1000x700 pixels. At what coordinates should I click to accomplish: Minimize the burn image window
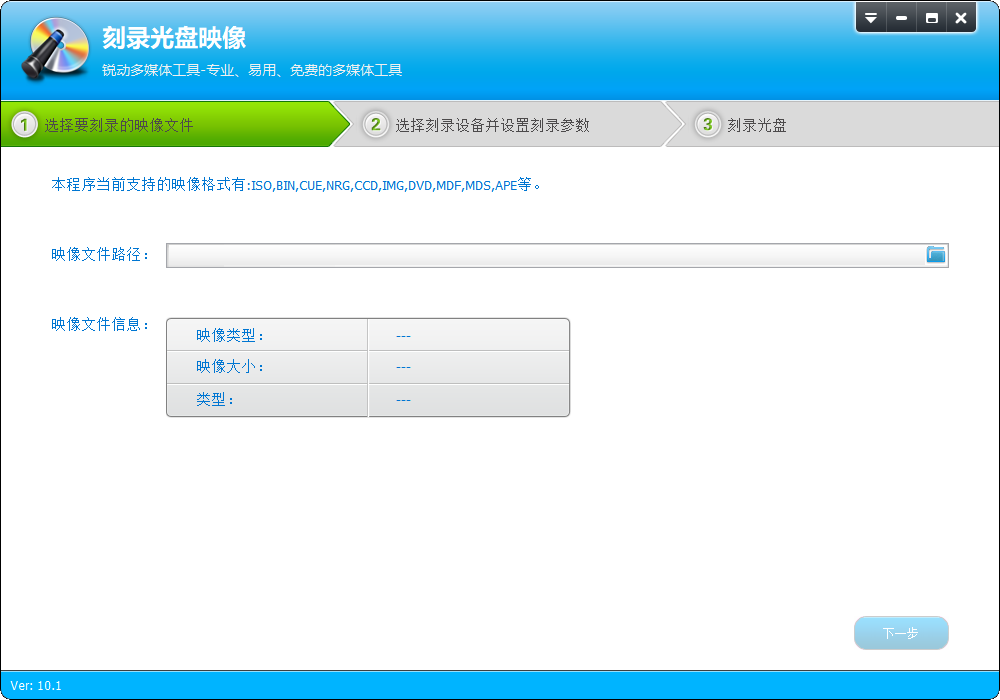[x=902, y=18]
